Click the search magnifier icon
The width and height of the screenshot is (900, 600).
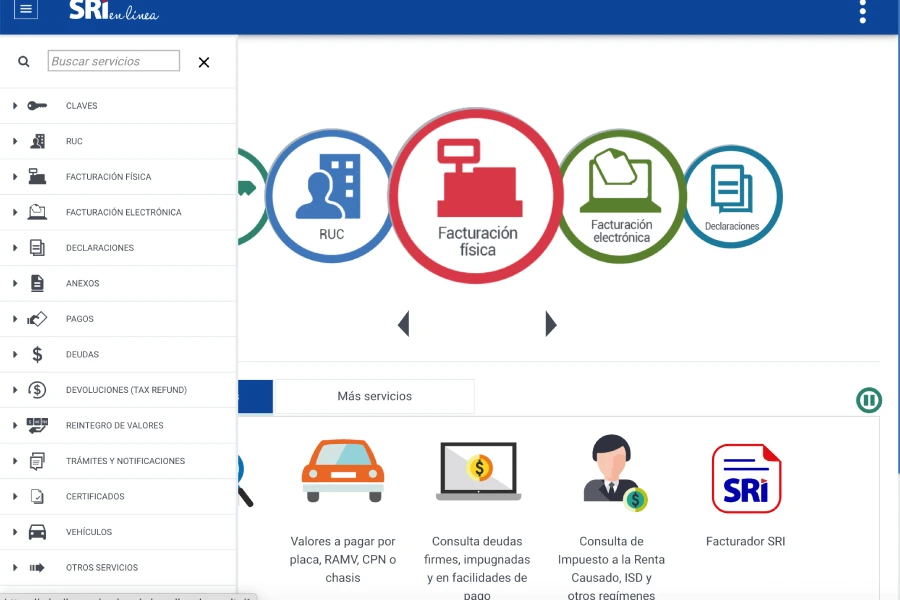coord(24,61)
